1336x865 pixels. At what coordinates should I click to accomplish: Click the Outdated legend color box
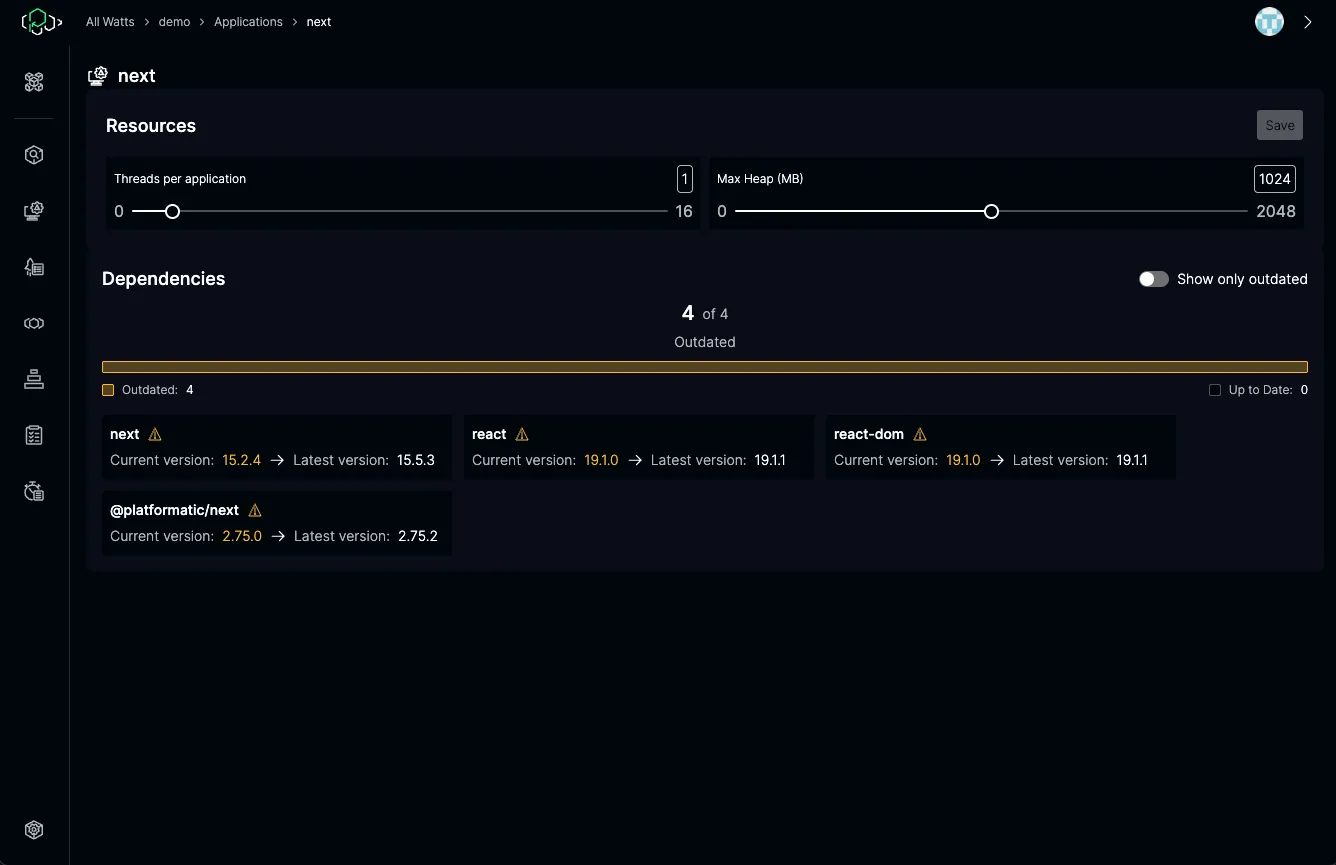point(108,390)
